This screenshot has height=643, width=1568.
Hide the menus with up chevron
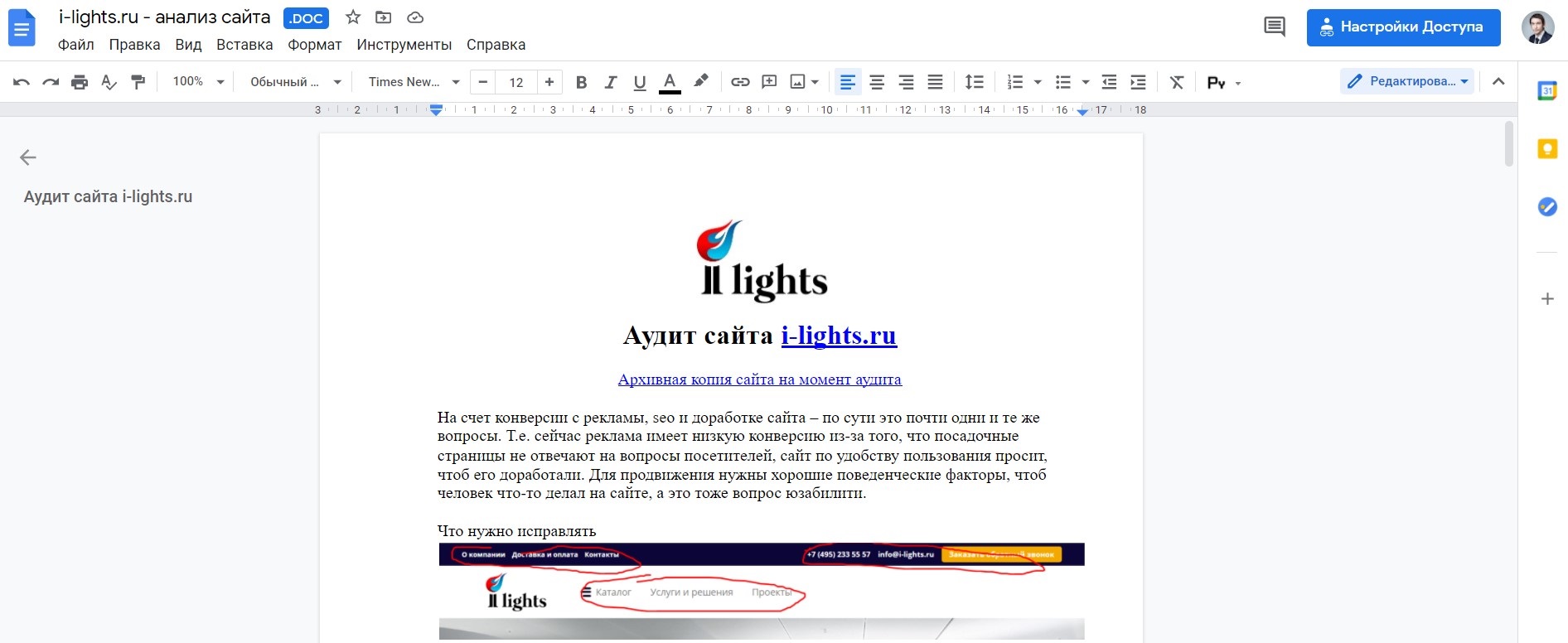(x=1498, y=81)
